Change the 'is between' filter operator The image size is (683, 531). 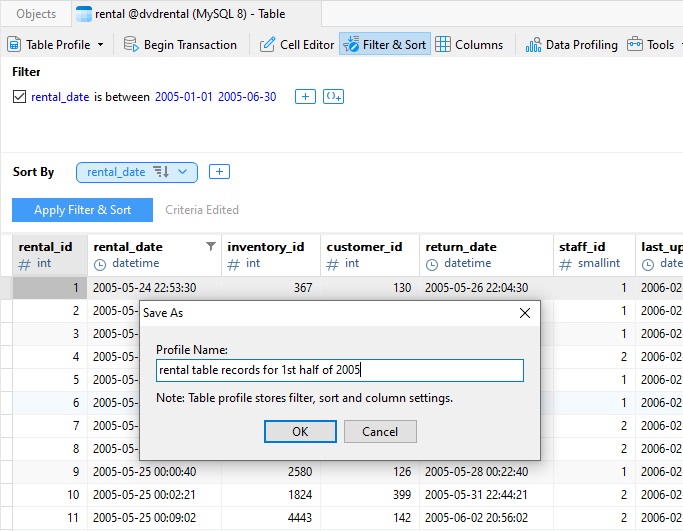pyautogui.click(x=122, y=97)
